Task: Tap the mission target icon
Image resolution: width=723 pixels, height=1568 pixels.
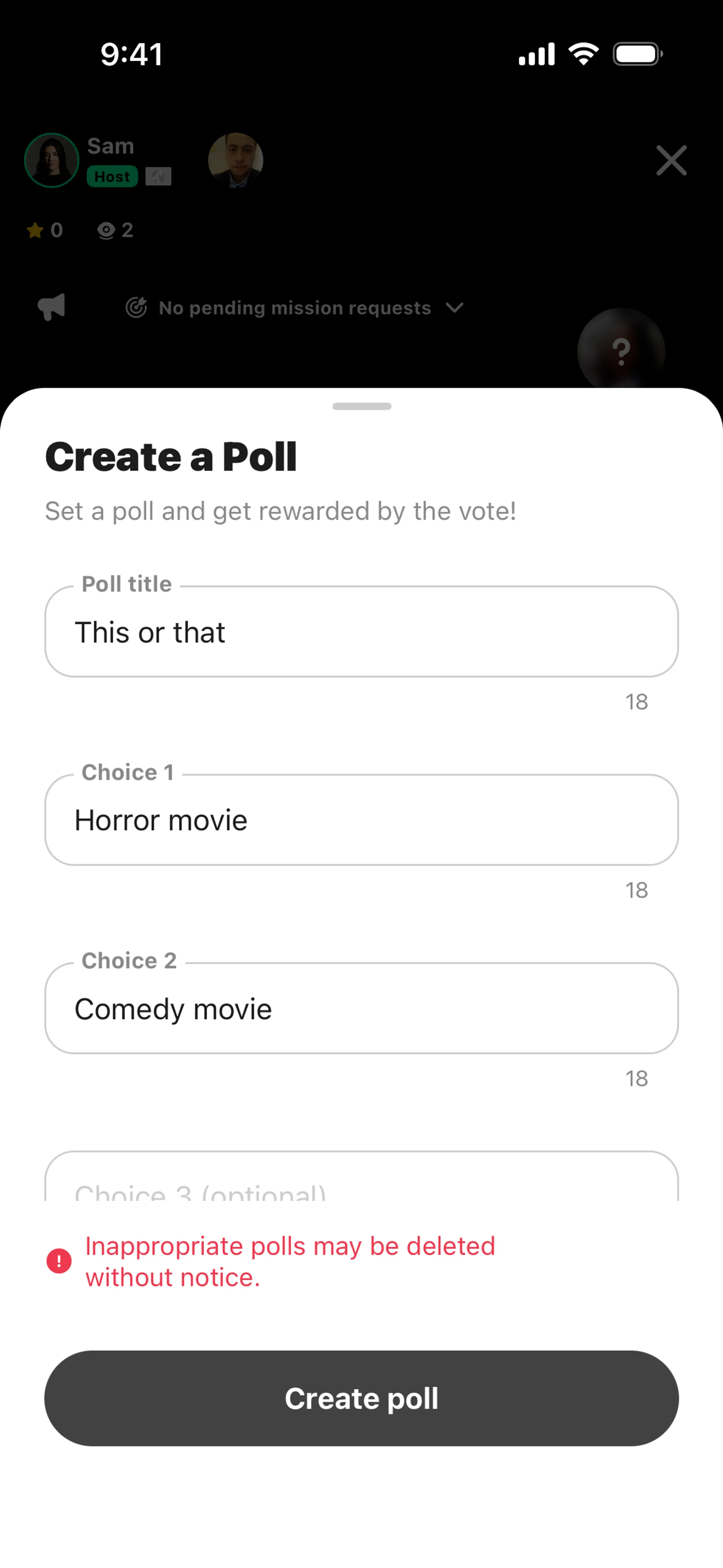Action: click(x=136, y=307)
